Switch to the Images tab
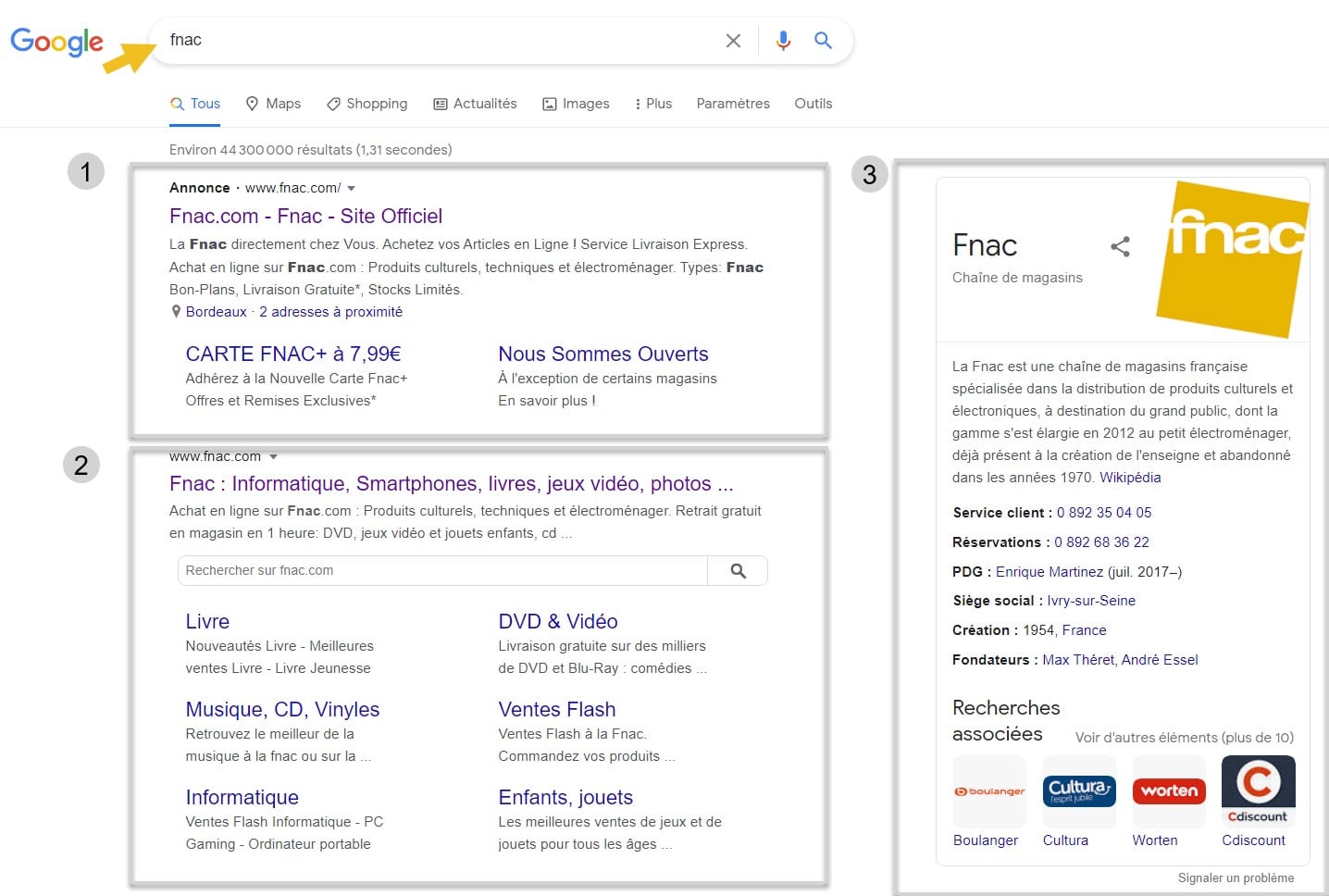 pyautogui.click(x=576, y=104)
